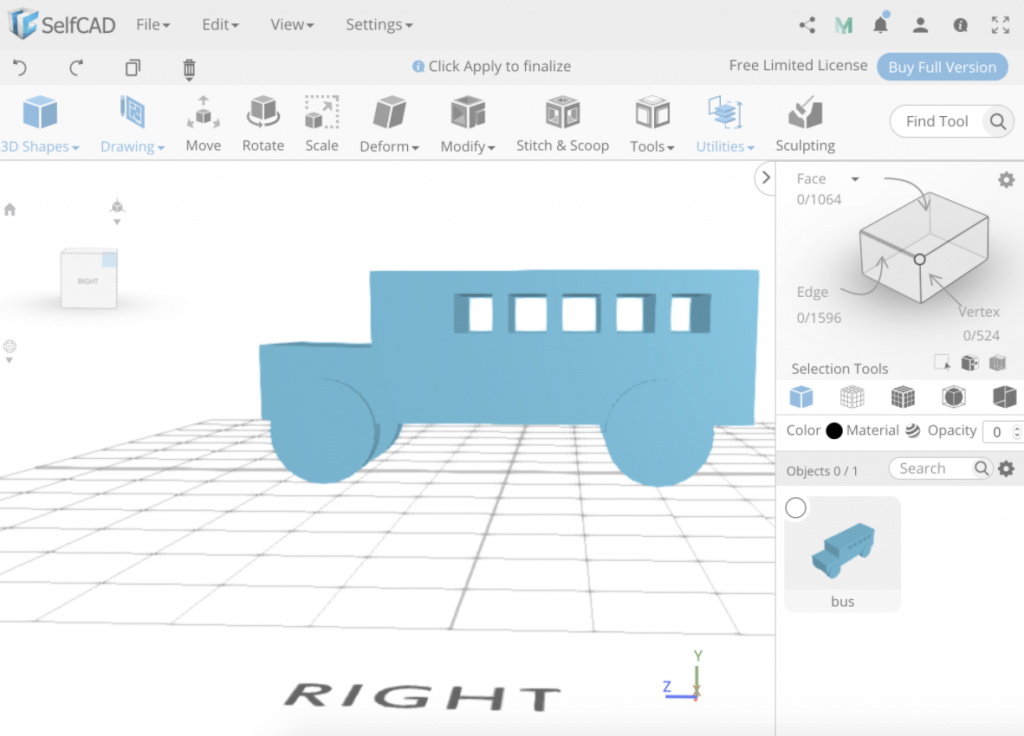Click the black Color swatch
The image size is (1024, 736).
click(x=834, y=431)
